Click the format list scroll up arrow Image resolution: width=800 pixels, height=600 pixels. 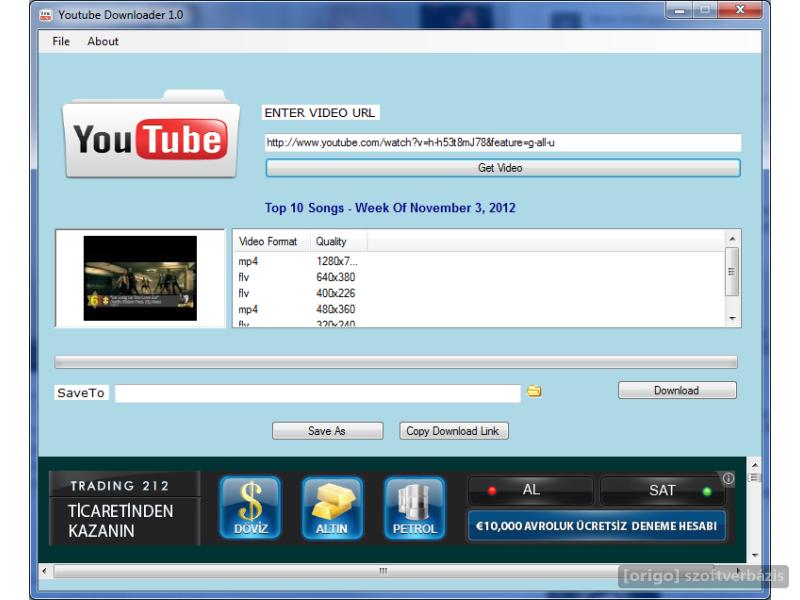pos(732,238)
